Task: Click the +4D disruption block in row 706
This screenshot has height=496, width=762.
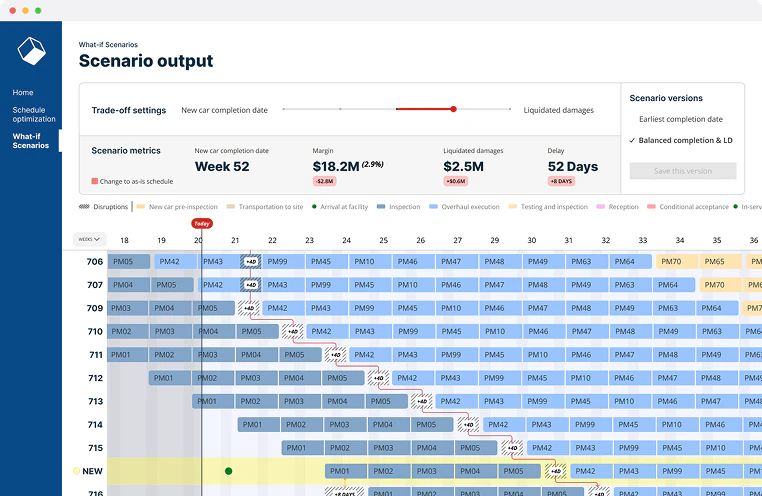Action: [x=251, y=261]
